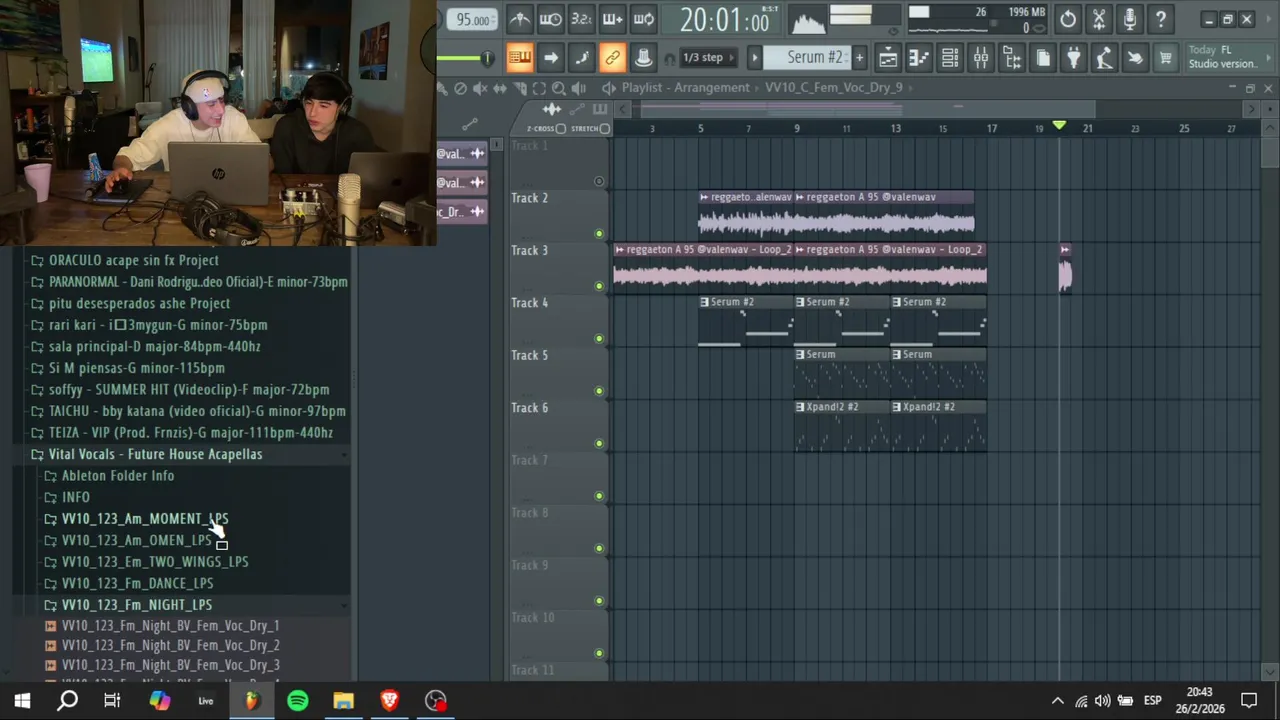Open the shopping cart content library icon

(1166, 58)
